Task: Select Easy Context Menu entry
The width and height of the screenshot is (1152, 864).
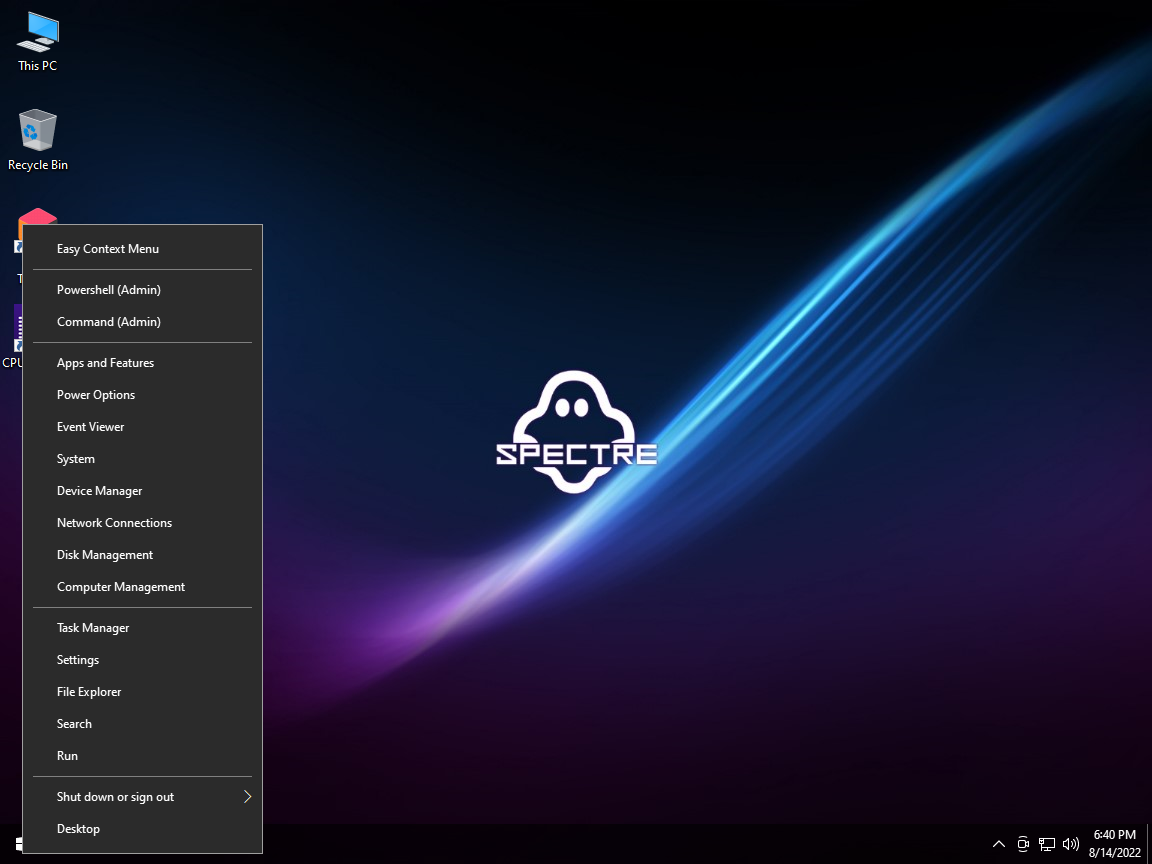Action: pos(143,249)
